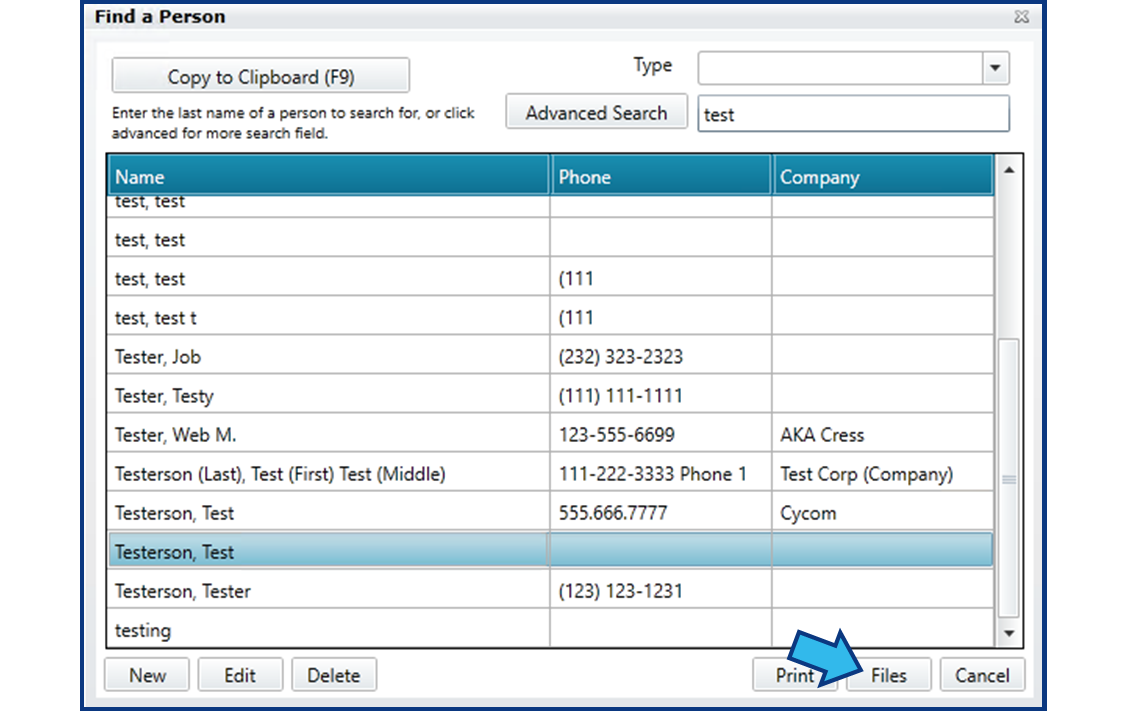This screenshot has width=1124, height=711.
Task: Click scrollbar up arrow in results list
Action: (x=1009, y=170)
